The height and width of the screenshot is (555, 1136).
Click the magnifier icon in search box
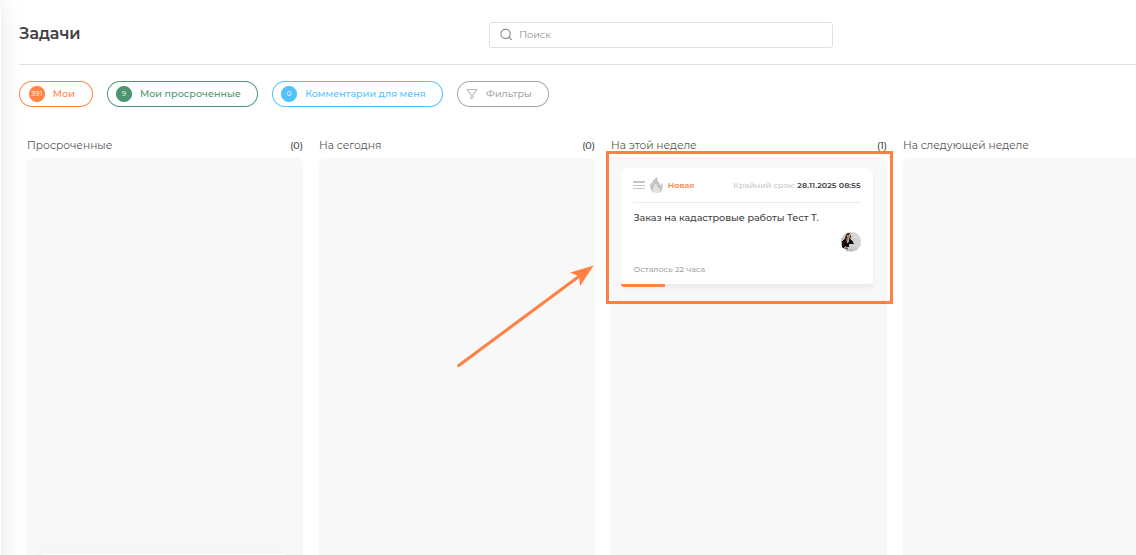coord(505,35)
